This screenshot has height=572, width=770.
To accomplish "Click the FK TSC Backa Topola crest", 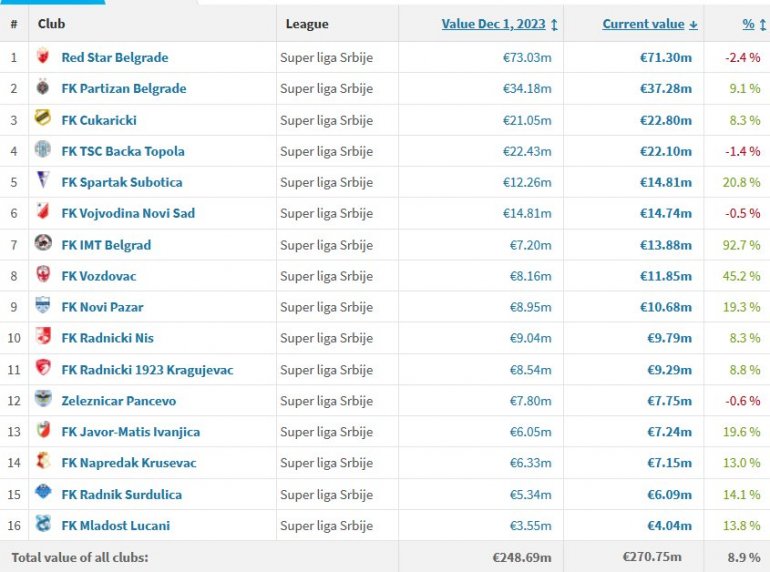I will [x=43, y=151].
